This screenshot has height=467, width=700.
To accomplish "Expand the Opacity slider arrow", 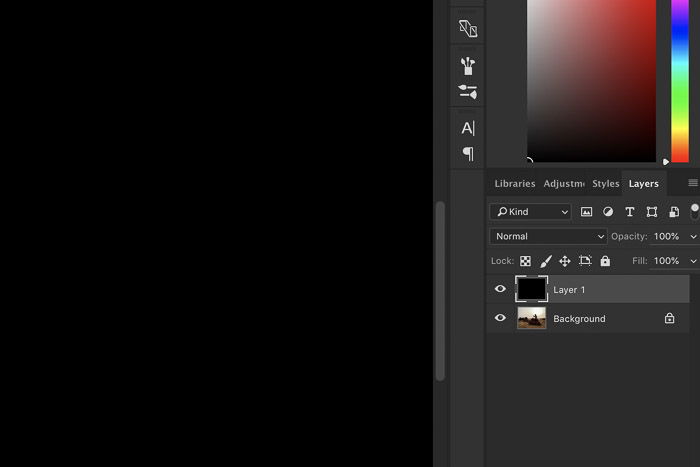I will (693, 237).
